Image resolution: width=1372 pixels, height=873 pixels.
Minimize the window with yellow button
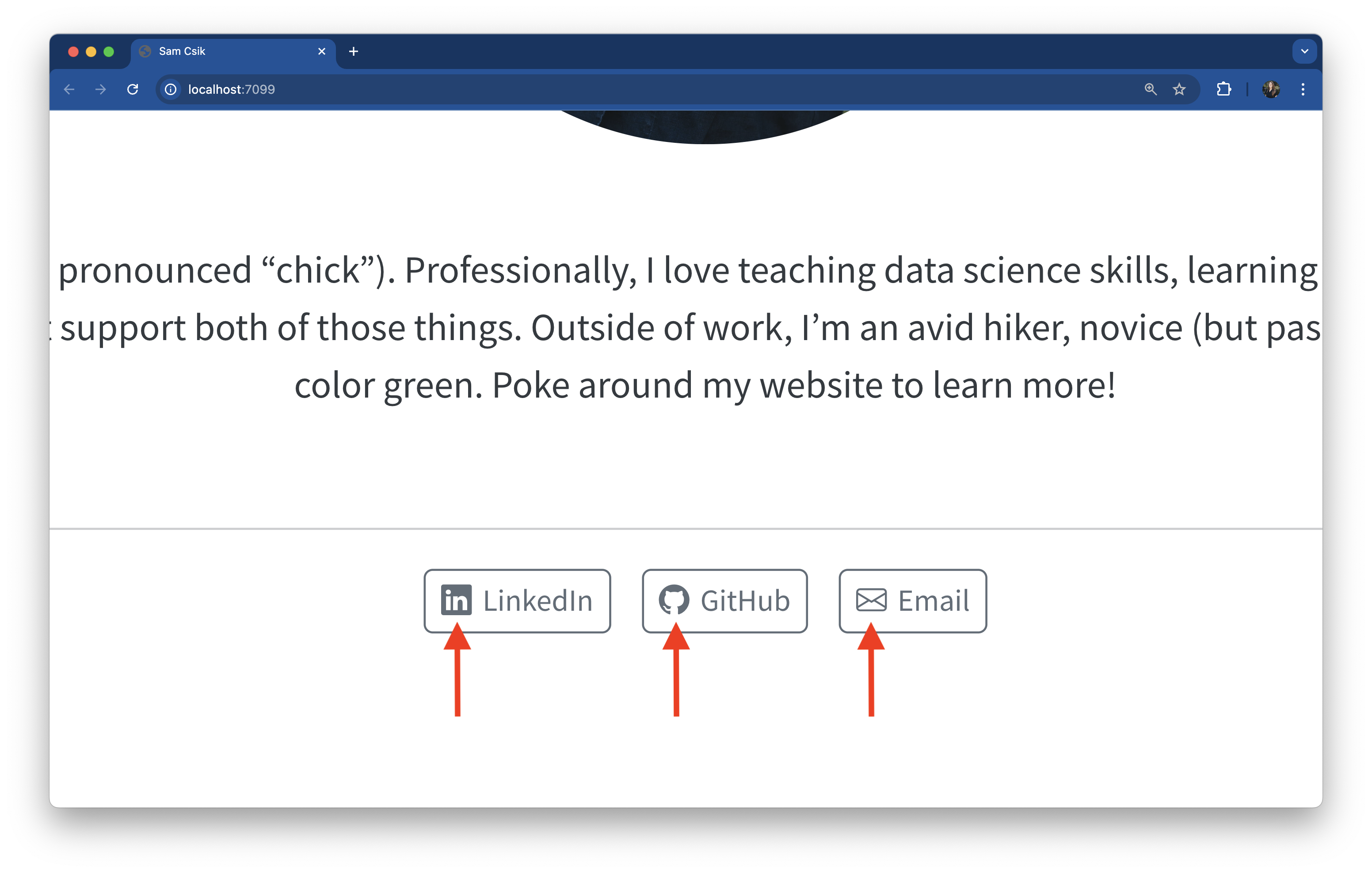(91, 52)
